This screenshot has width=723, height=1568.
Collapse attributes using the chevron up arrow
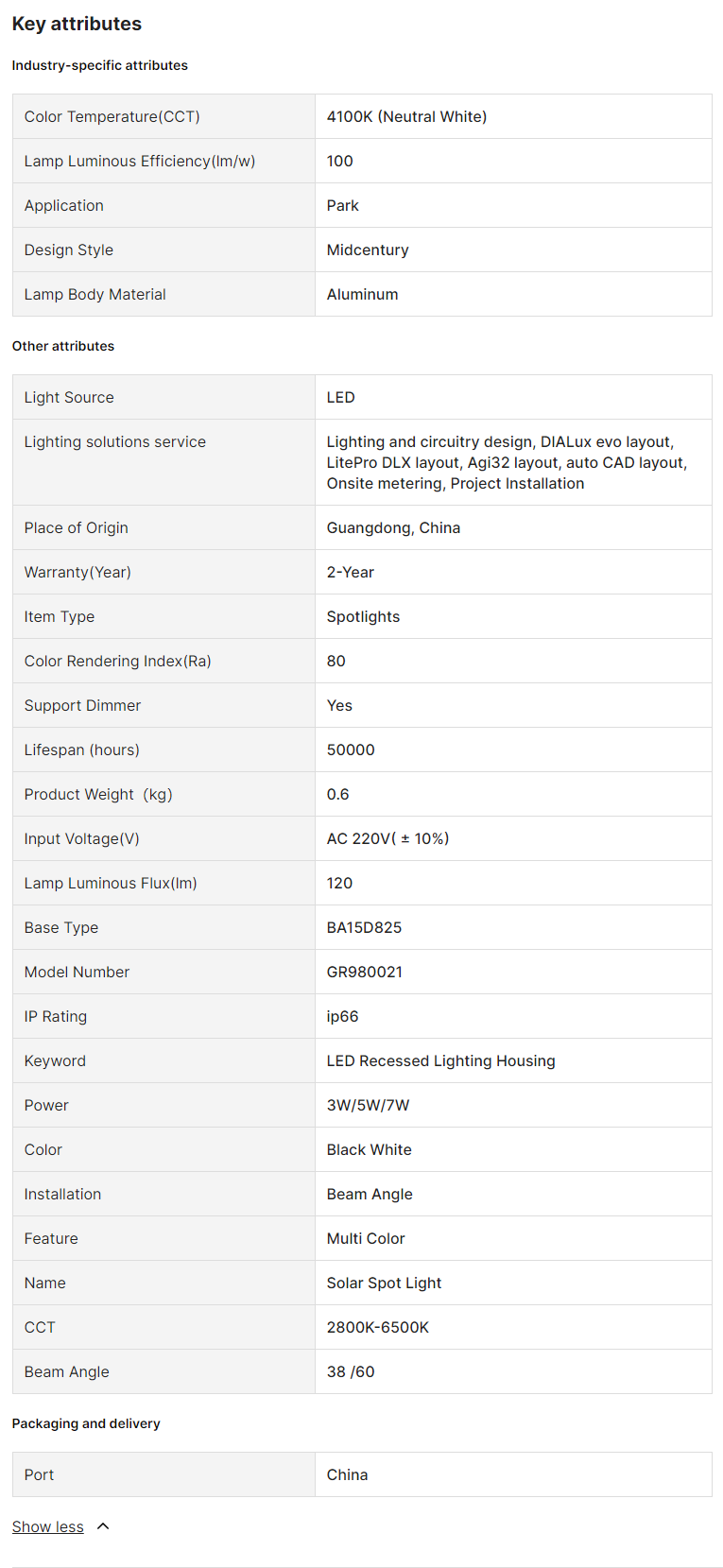coord(103,1526)
